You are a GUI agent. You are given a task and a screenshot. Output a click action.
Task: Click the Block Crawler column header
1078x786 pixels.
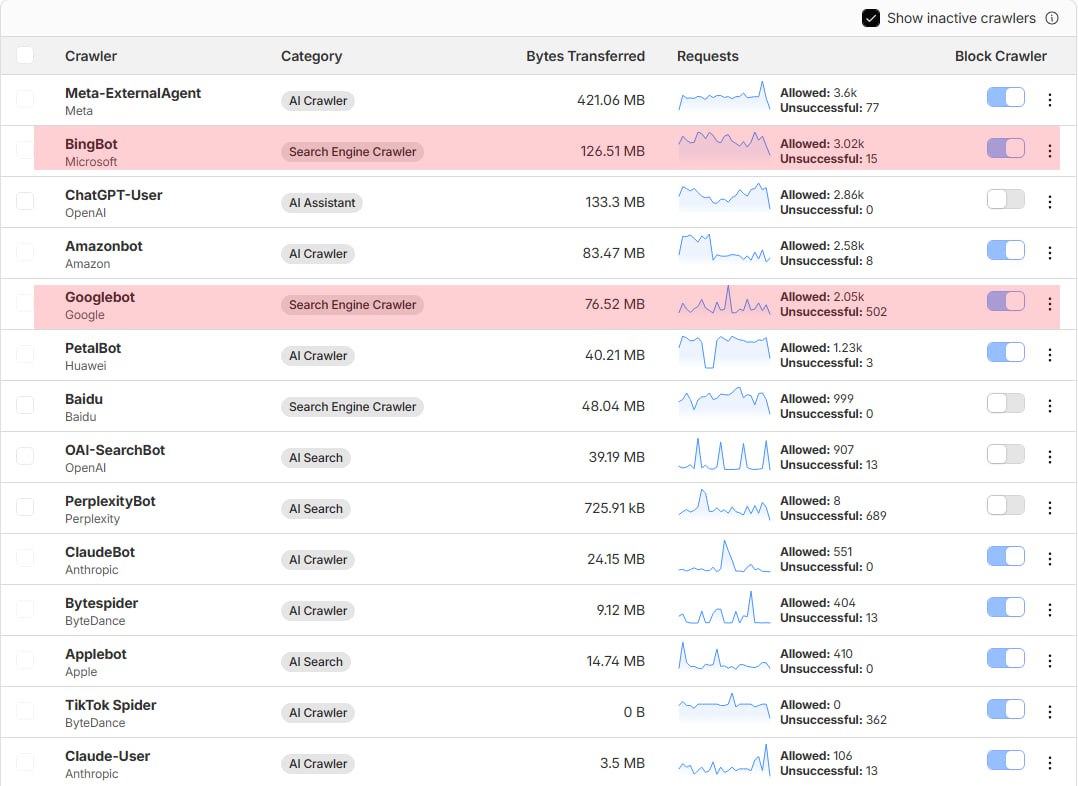(x=1000, y=56)
